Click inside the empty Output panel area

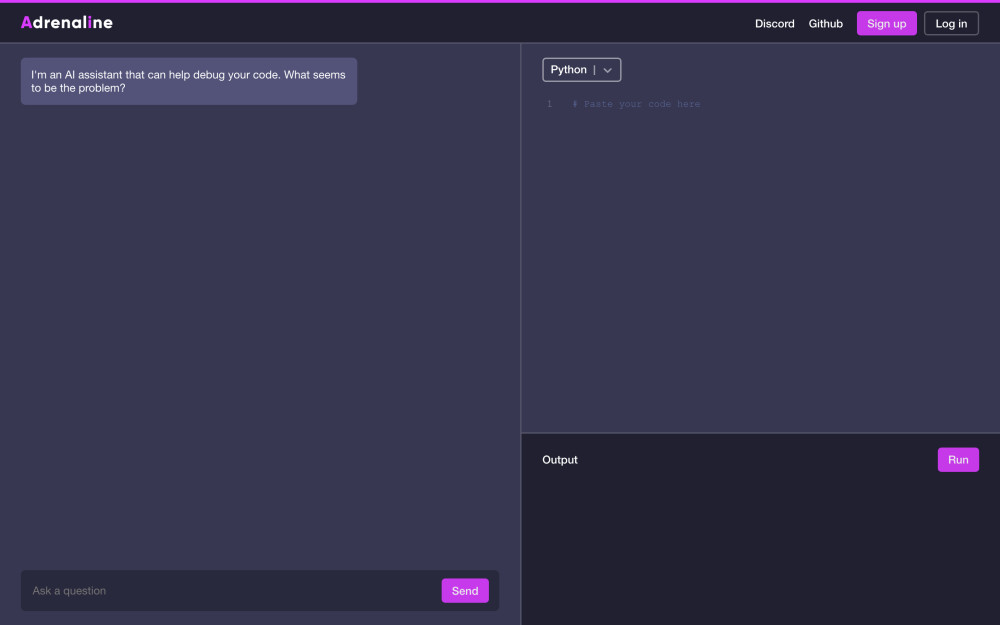[x=760, y=550]
